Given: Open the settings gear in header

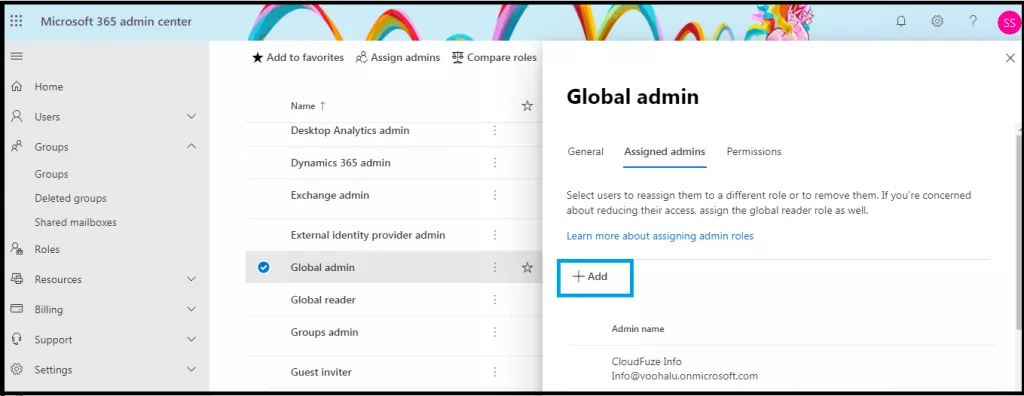Looking at the screenshot, I should (x=937, y=22).
